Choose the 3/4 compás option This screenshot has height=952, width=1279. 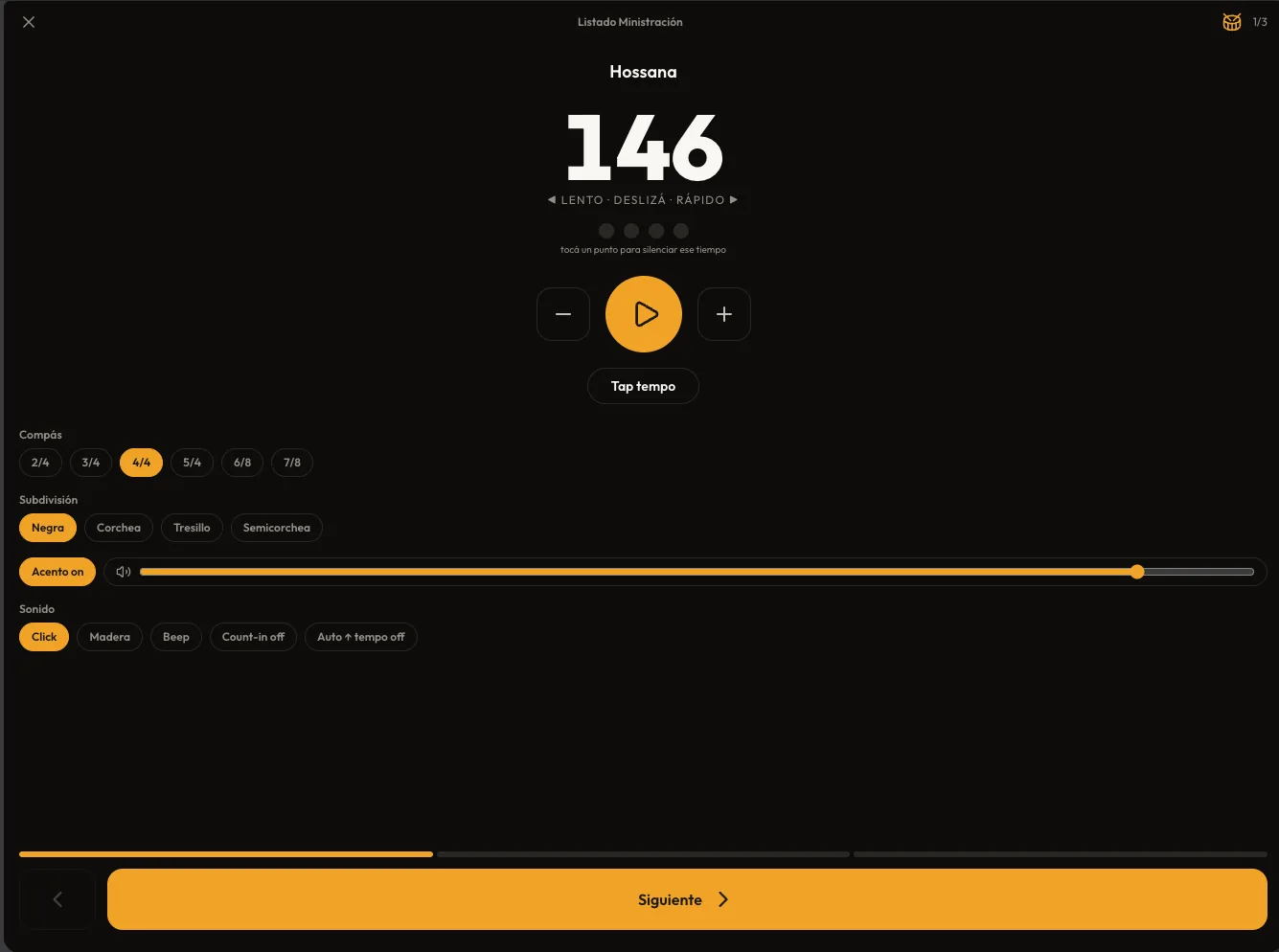[x=91, y=463]
